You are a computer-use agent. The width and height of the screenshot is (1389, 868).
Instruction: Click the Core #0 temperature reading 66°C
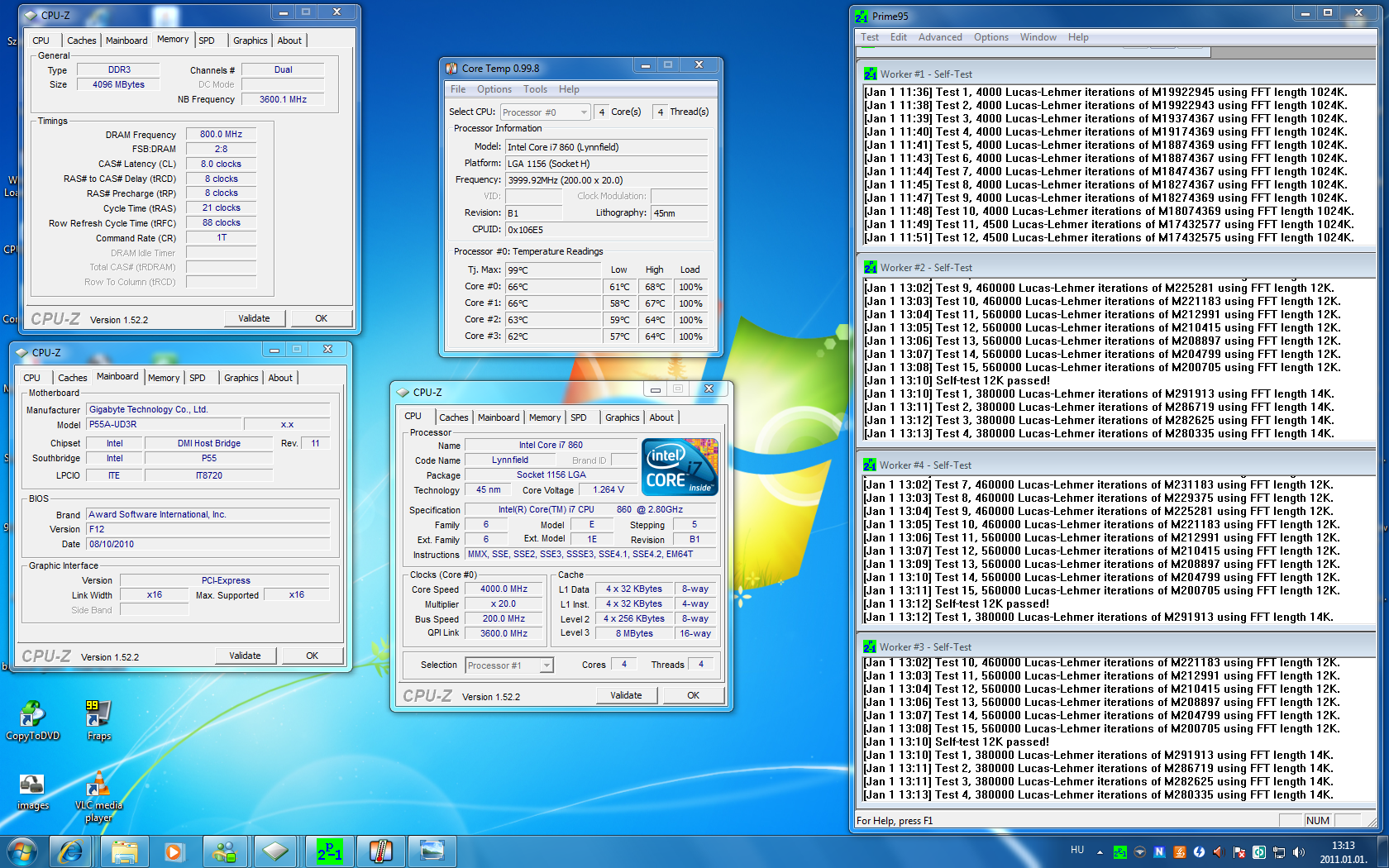(553, 287)
